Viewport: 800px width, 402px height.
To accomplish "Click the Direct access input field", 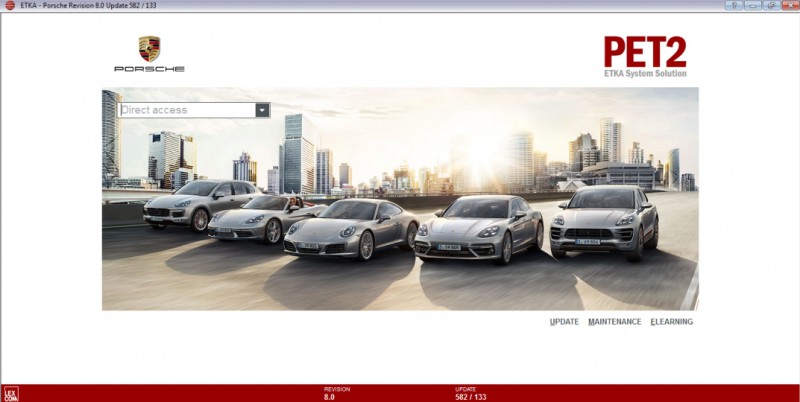I will [187, 110].
